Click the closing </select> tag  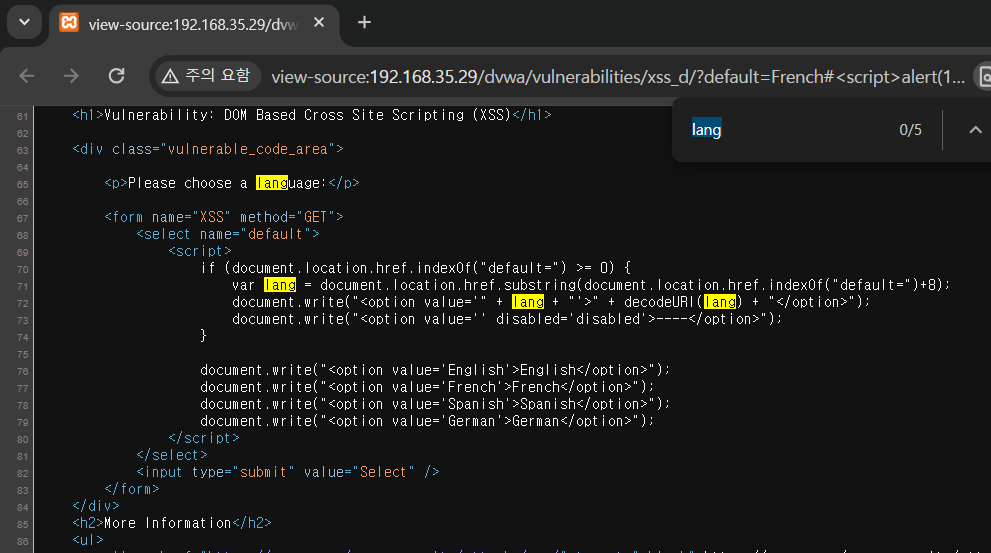(172, 455)
